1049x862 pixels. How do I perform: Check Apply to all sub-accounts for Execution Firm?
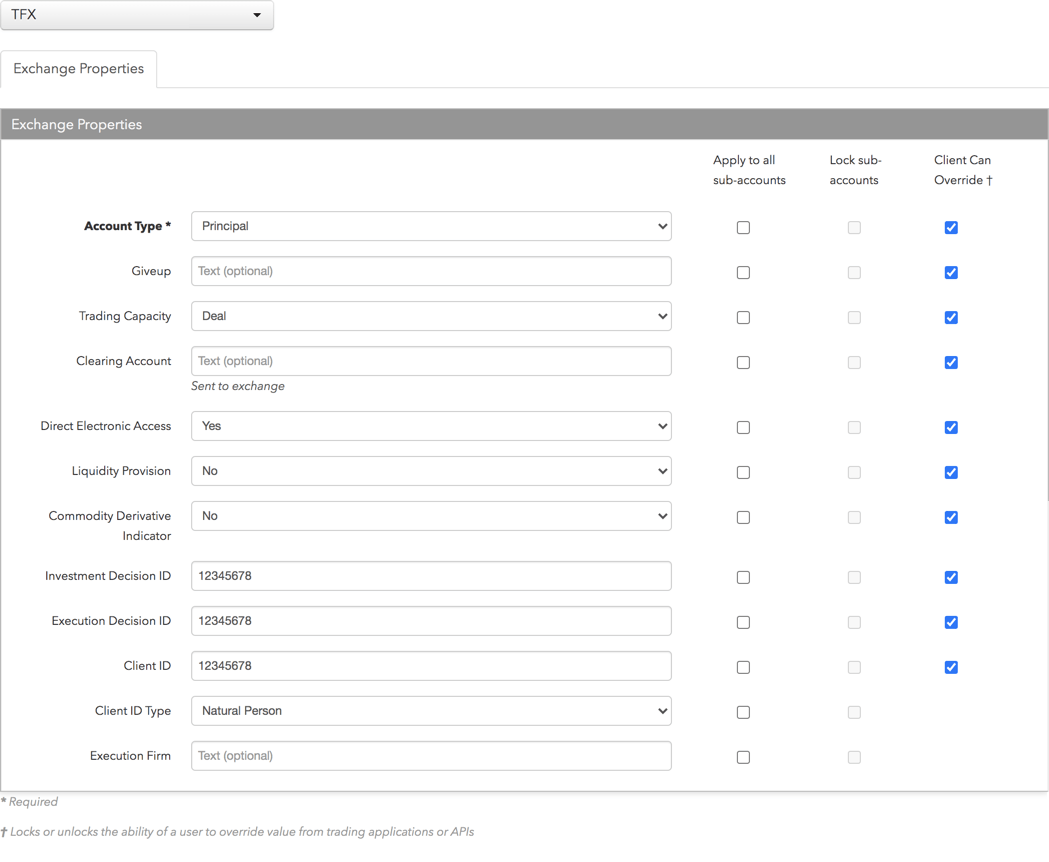(x=743, y=757)
